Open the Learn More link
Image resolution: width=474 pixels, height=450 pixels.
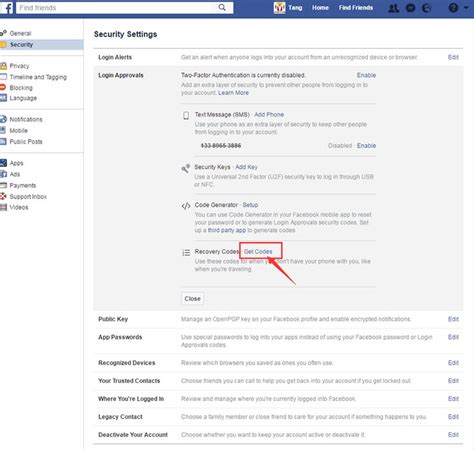pyautogui.click(x=233, y=93)
